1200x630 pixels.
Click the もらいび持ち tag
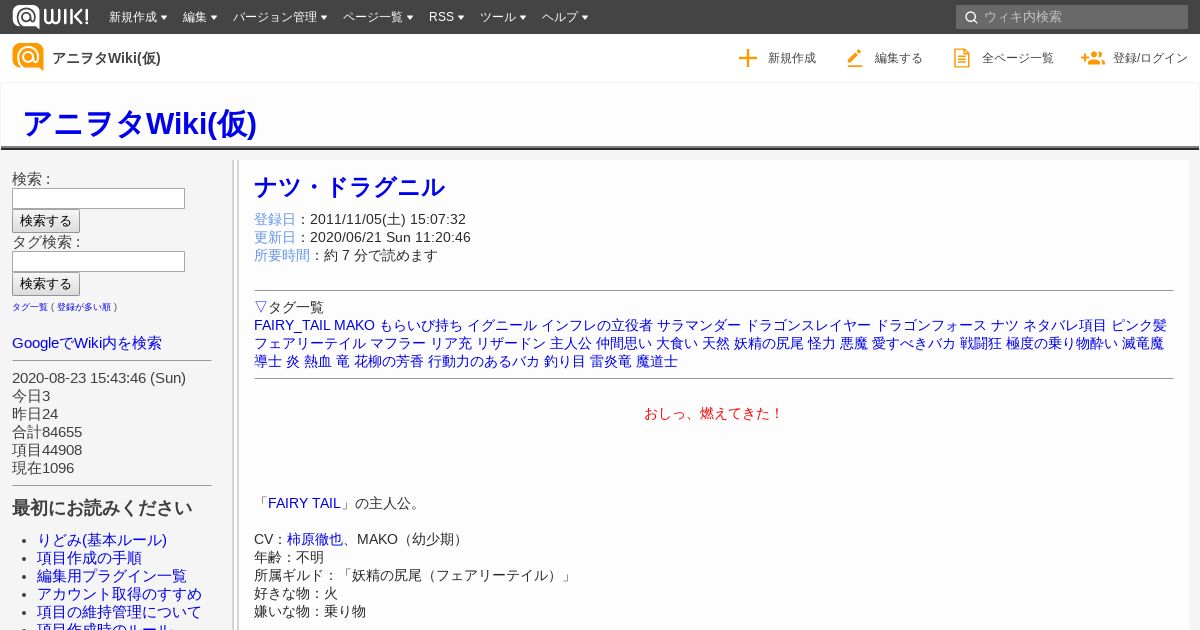[421, 325]
